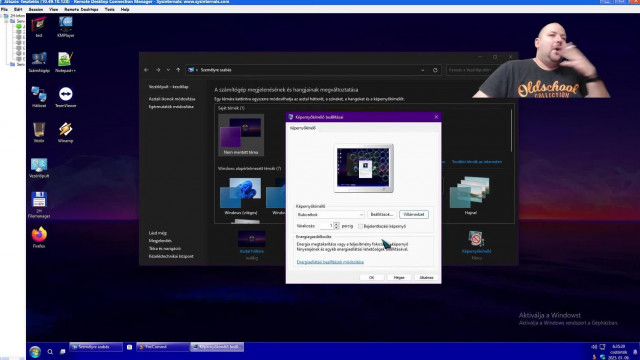This screenshot has height=360, width=640.
Task: Open the recent locations dropdown arrow
Action: click(x=168, y=70)
